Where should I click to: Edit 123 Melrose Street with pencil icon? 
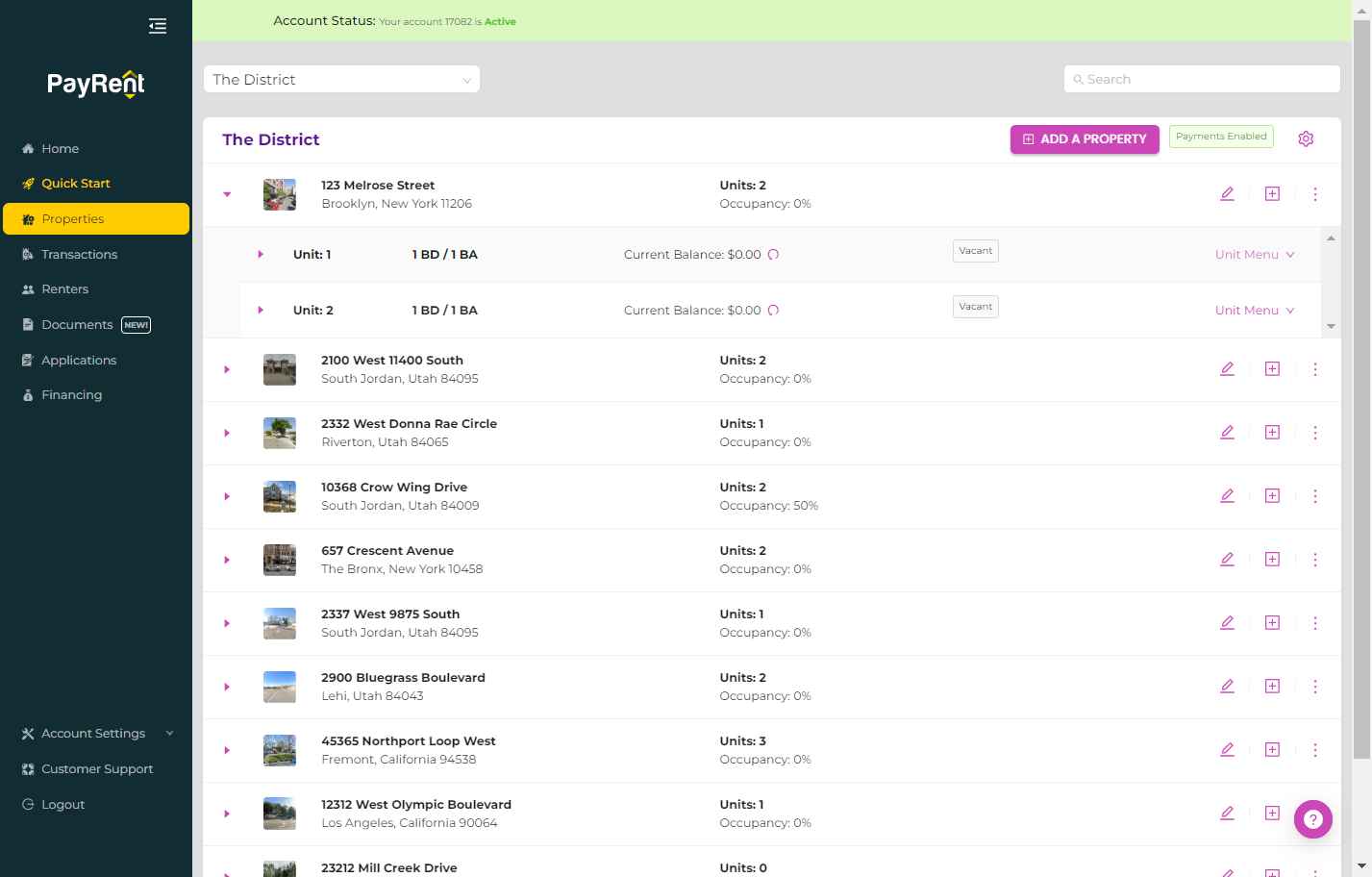pos(1227,194)
